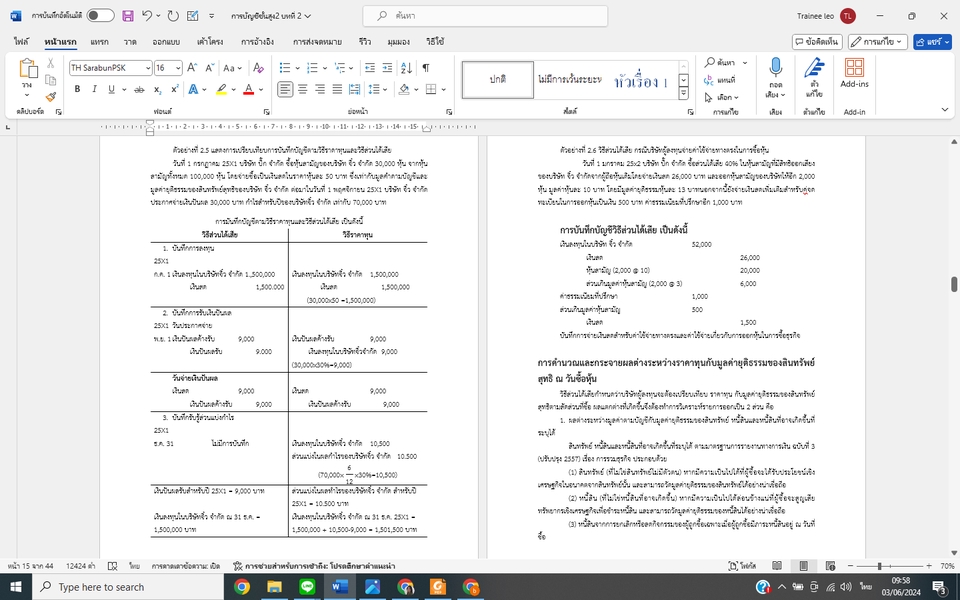Increase font size with grow icon
Viewport: 960px width, 600px height.
tap(192, 68)
